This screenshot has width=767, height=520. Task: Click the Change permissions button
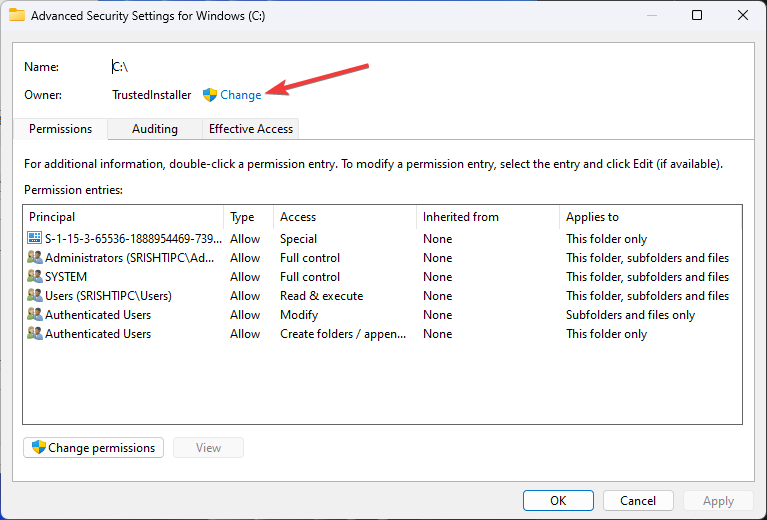coord(93,448)
